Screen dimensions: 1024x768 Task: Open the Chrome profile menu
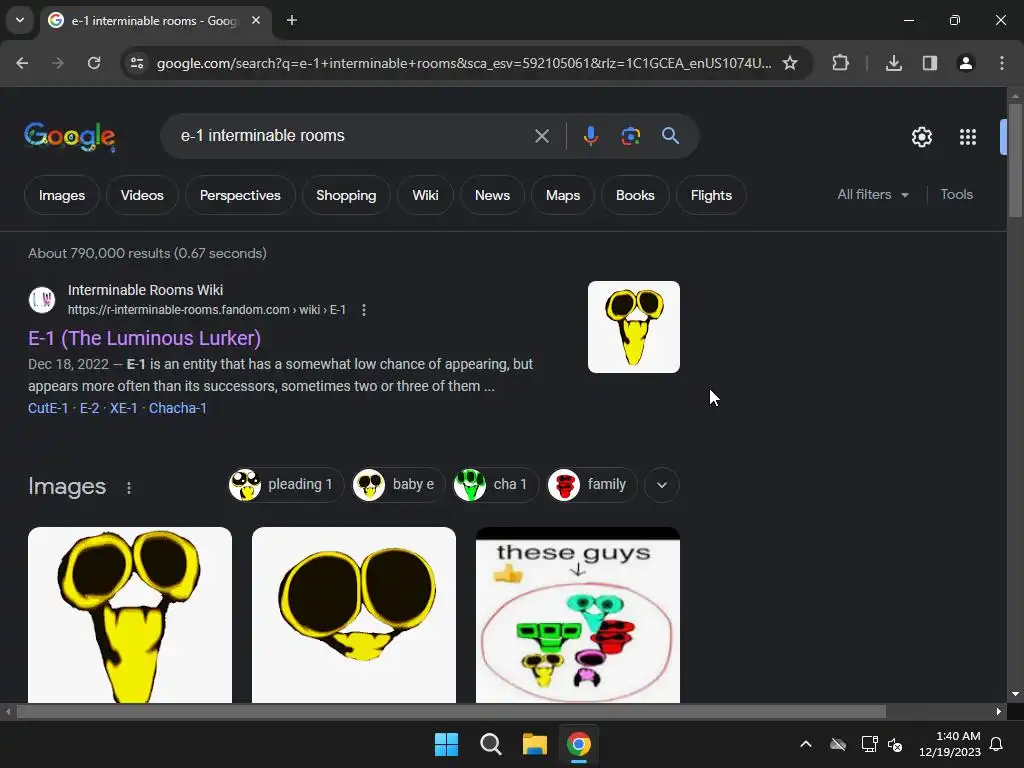[x=966, y=63]
